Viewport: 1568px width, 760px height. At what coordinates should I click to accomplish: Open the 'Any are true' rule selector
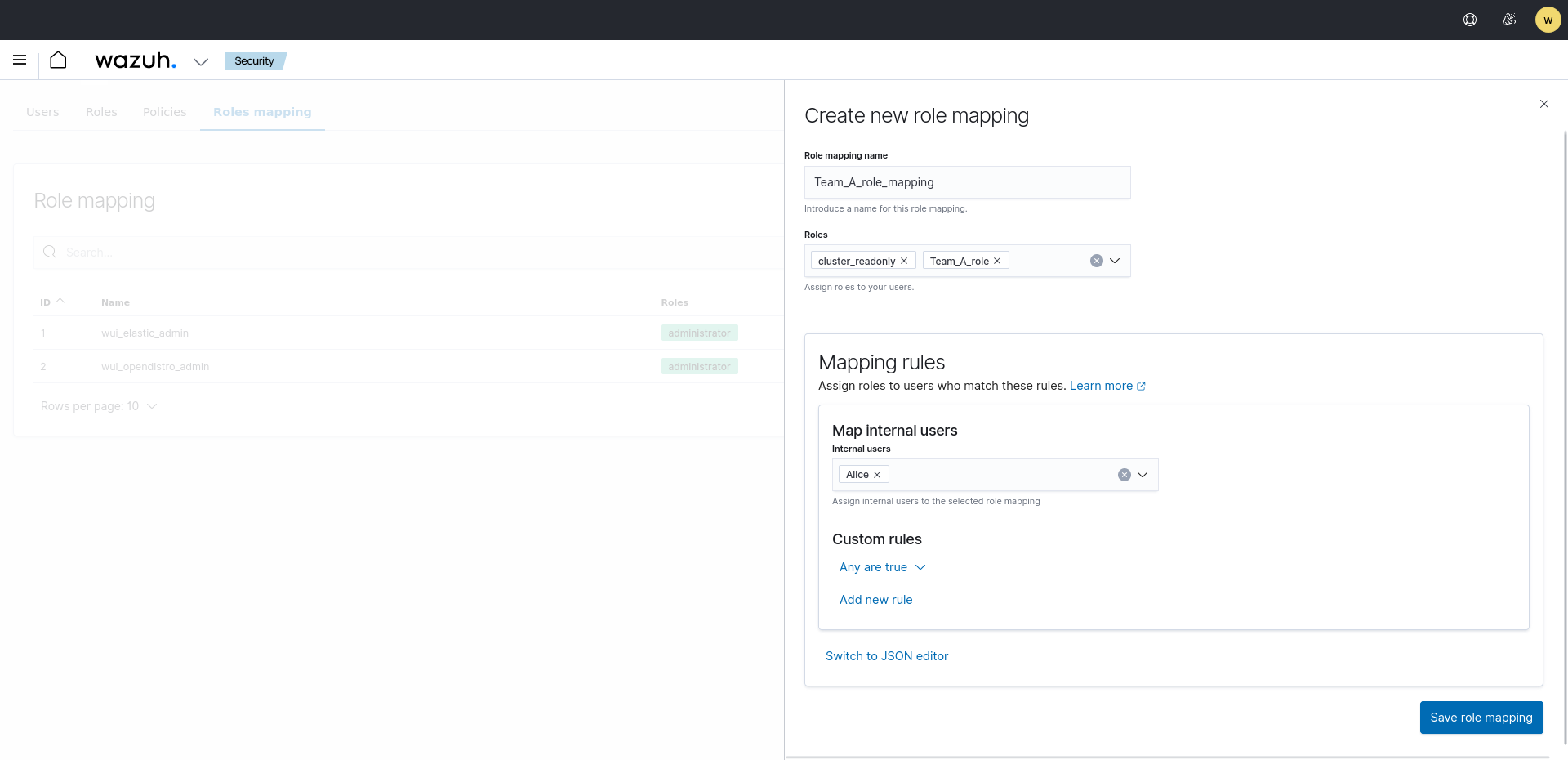(x=882, y=567)
